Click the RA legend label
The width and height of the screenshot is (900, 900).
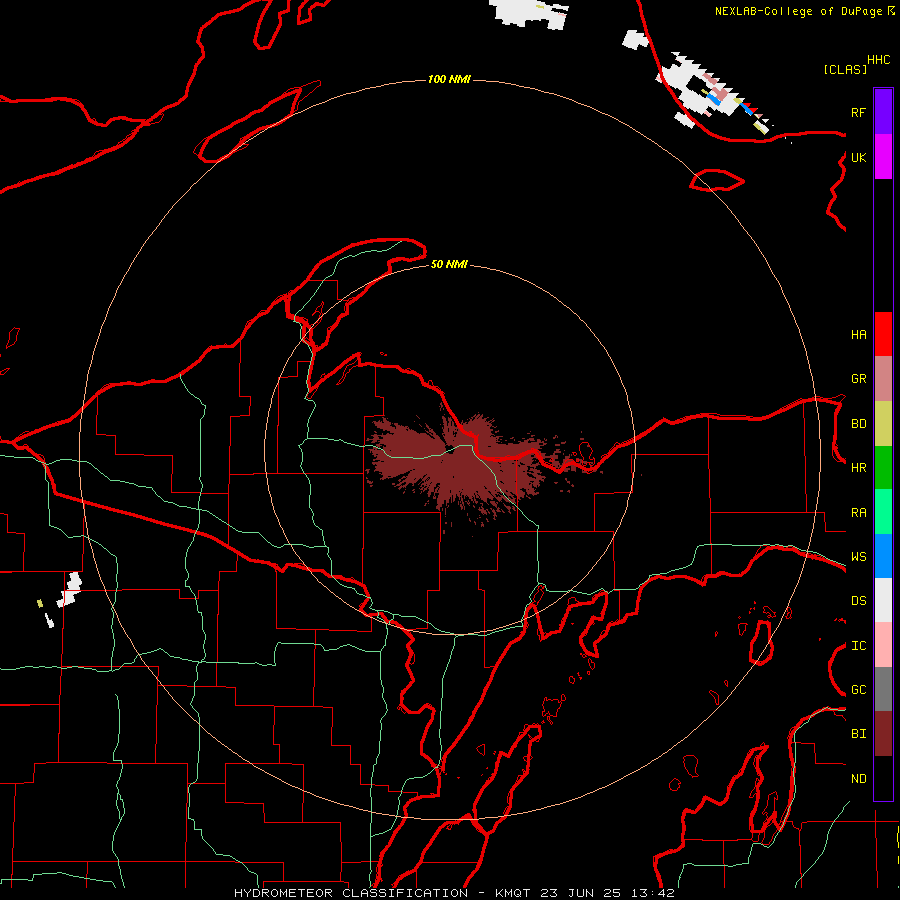[858, 513]
